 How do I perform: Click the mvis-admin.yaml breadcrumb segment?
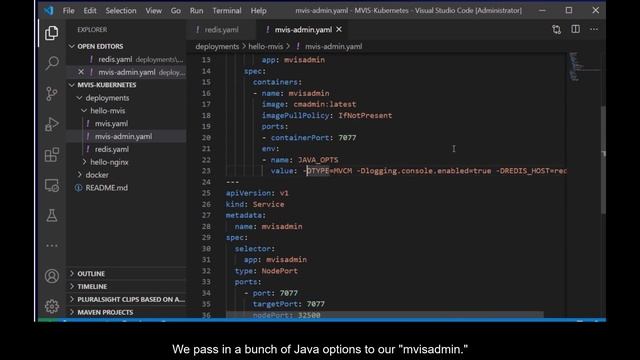click(x=333, y=47)
